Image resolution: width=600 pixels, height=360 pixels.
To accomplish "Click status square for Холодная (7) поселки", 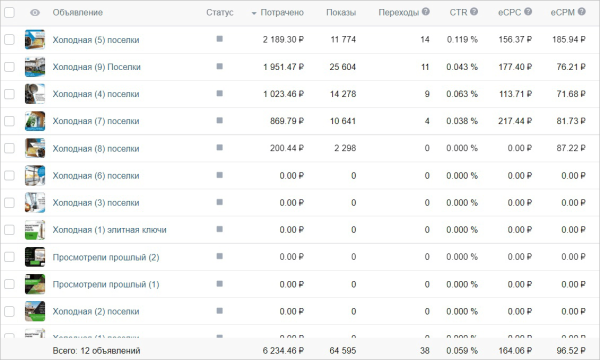I will click(220, 121).
